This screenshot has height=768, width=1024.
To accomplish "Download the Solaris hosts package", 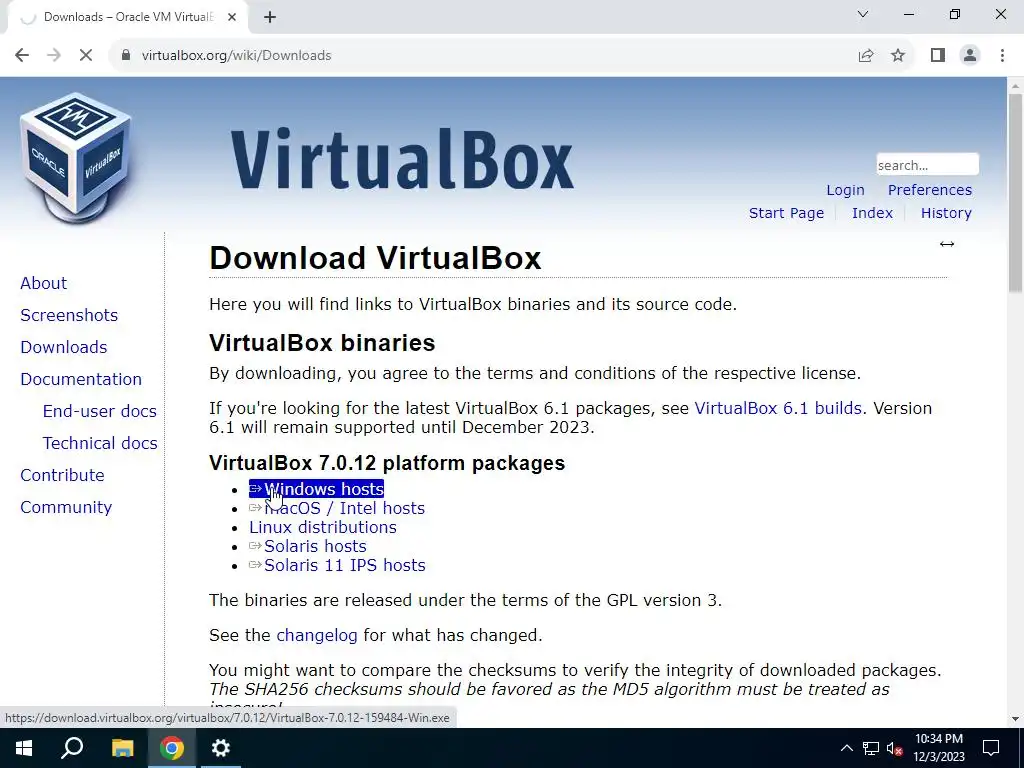I will [308, 546].
